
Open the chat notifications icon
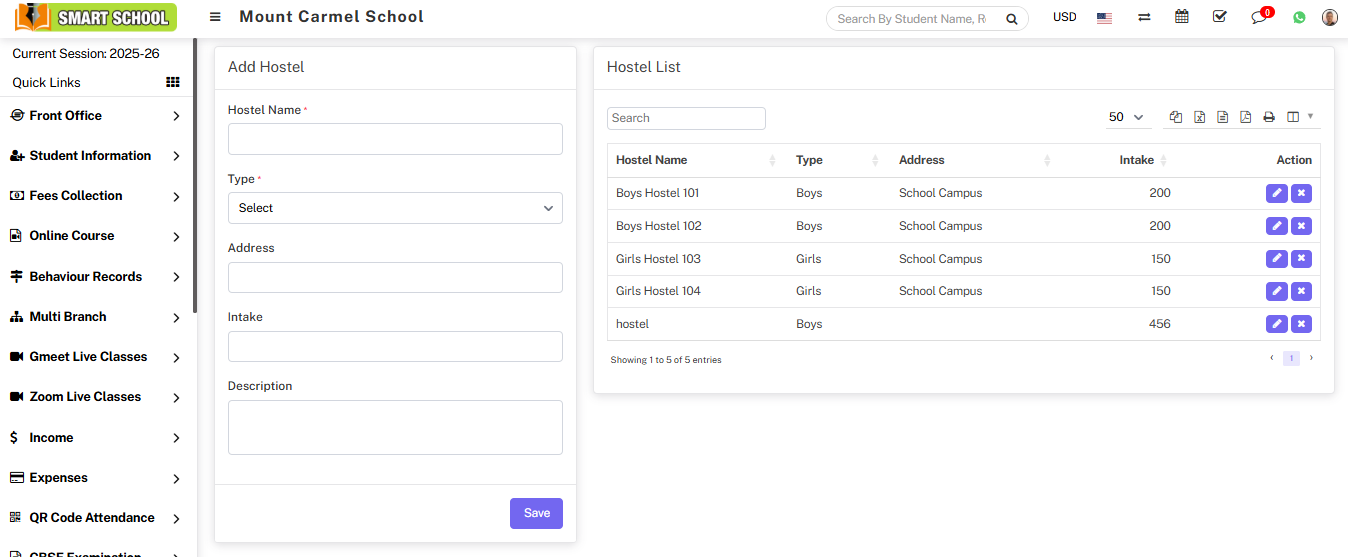1259,18
